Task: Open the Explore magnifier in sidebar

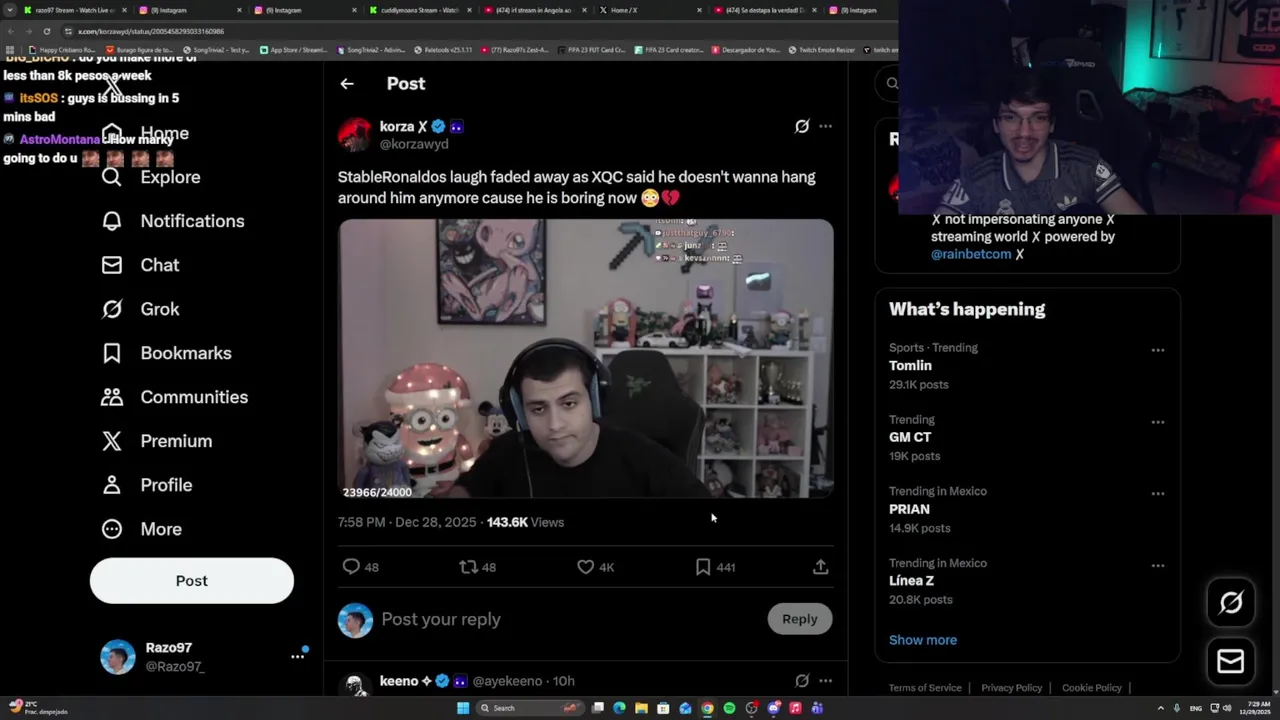Action: pos(112,177)
